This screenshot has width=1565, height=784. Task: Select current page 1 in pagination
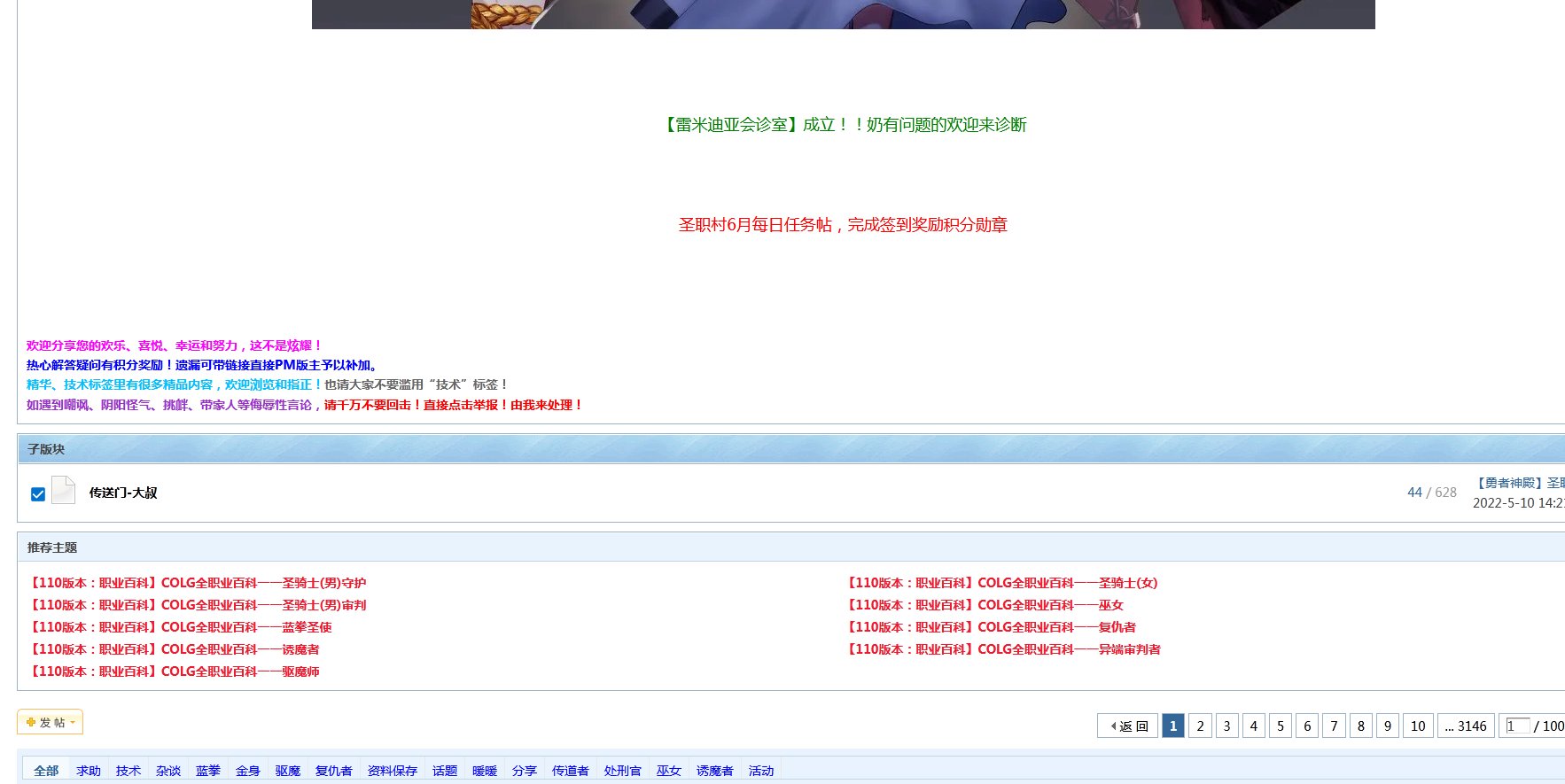pyautogui.click(x=1172, y=726)
